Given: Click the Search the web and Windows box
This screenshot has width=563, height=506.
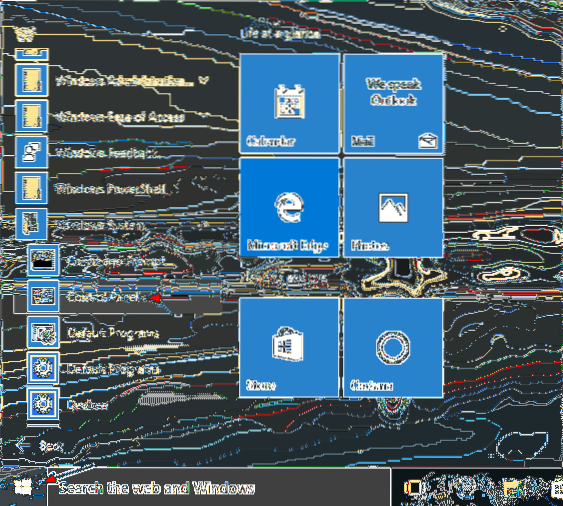Looking at the screenshot, I should (x=218, y=488).
